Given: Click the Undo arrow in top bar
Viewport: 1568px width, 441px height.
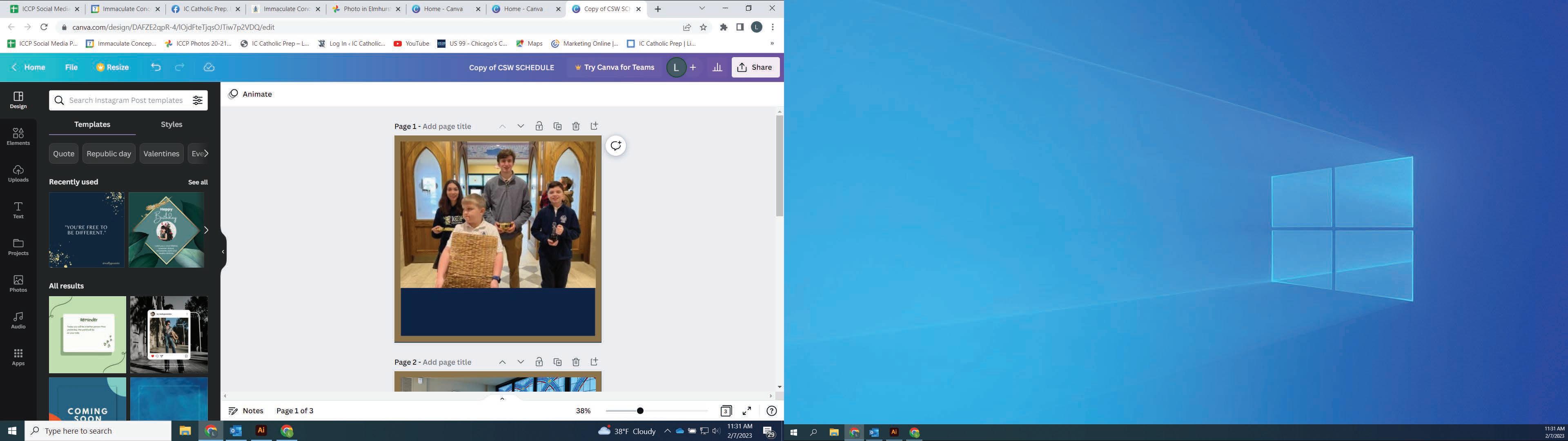Looking at the screenshot, I should 156,68.
